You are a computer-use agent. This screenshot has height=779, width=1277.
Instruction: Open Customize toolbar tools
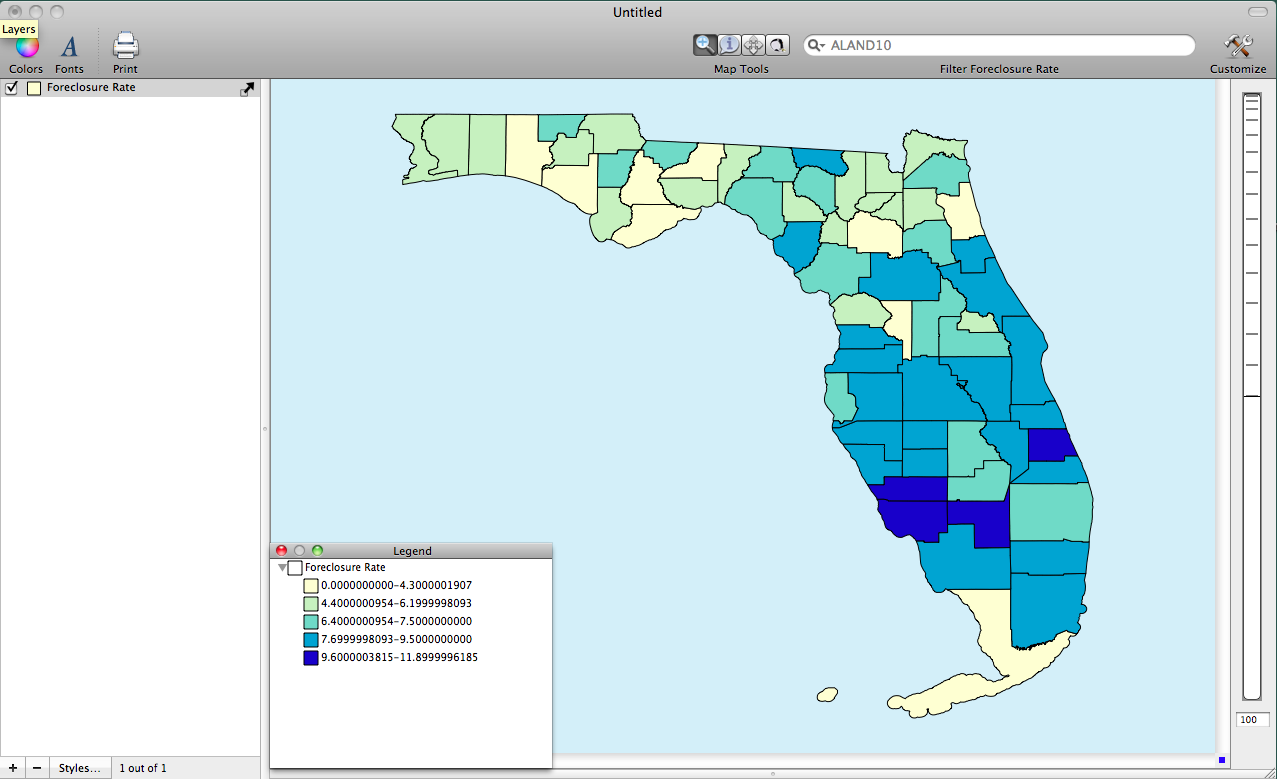click(x=1238, y=47)
